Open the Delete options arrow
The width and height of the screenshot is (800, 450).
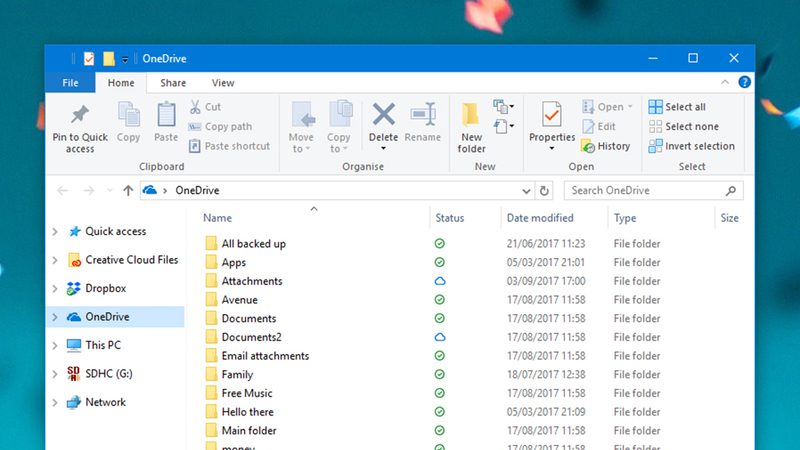383,148
